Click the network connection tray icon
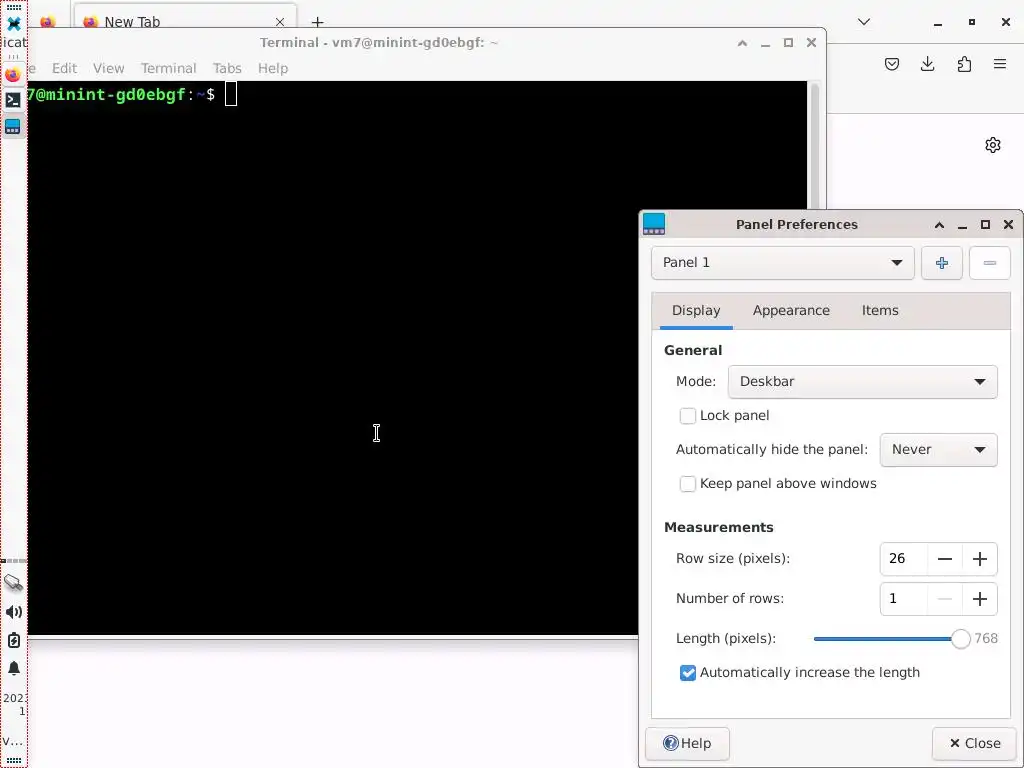Image resolution: width=1024 pixels, height=768 pixels. (14, 583)
